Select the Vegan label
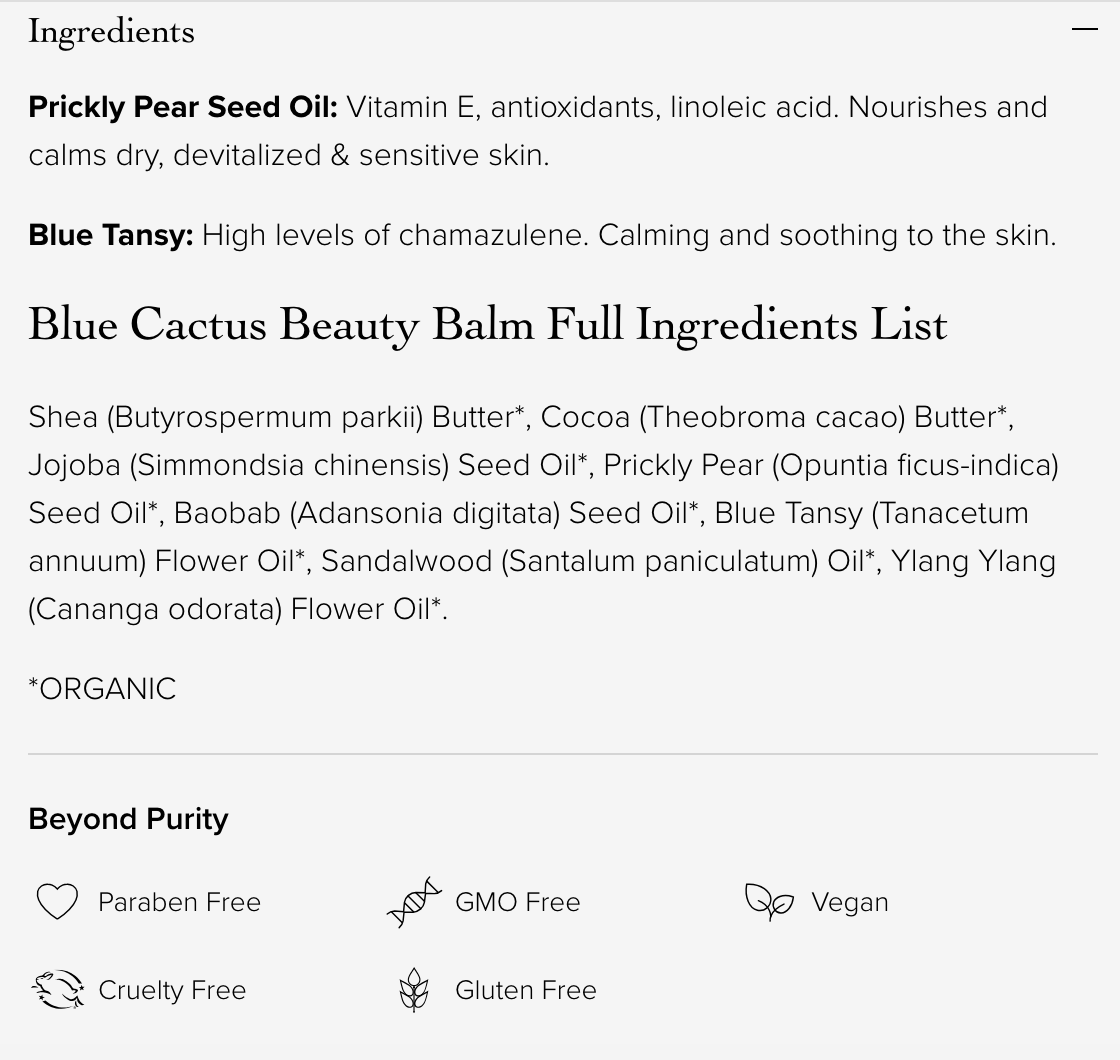1120x1060 pixels. [849, 902]
